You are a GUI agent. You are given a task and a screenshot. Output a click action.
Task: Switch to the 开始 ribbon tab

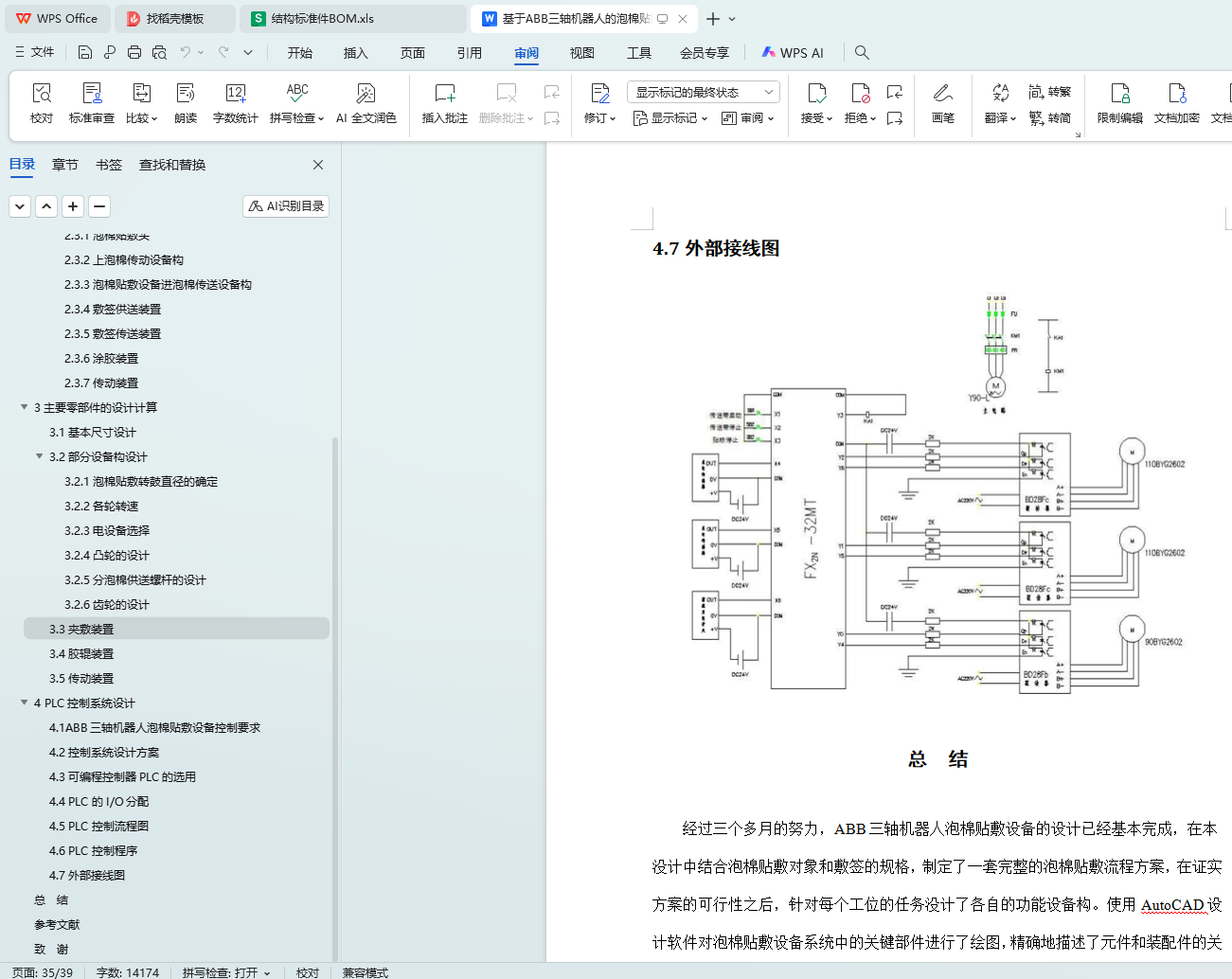(300, 53)
